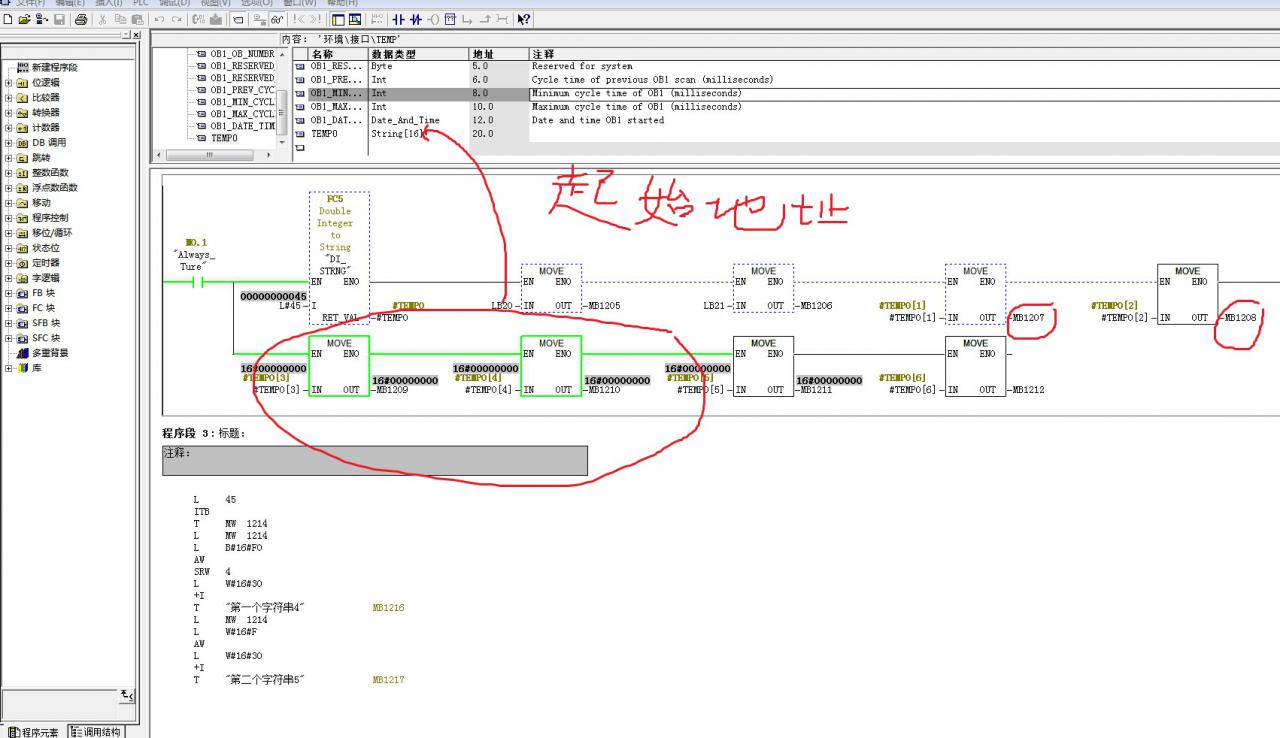Click the MB1207 output operand
The width and height of the screenshot is (1280, 738).
coord(1028,317)
